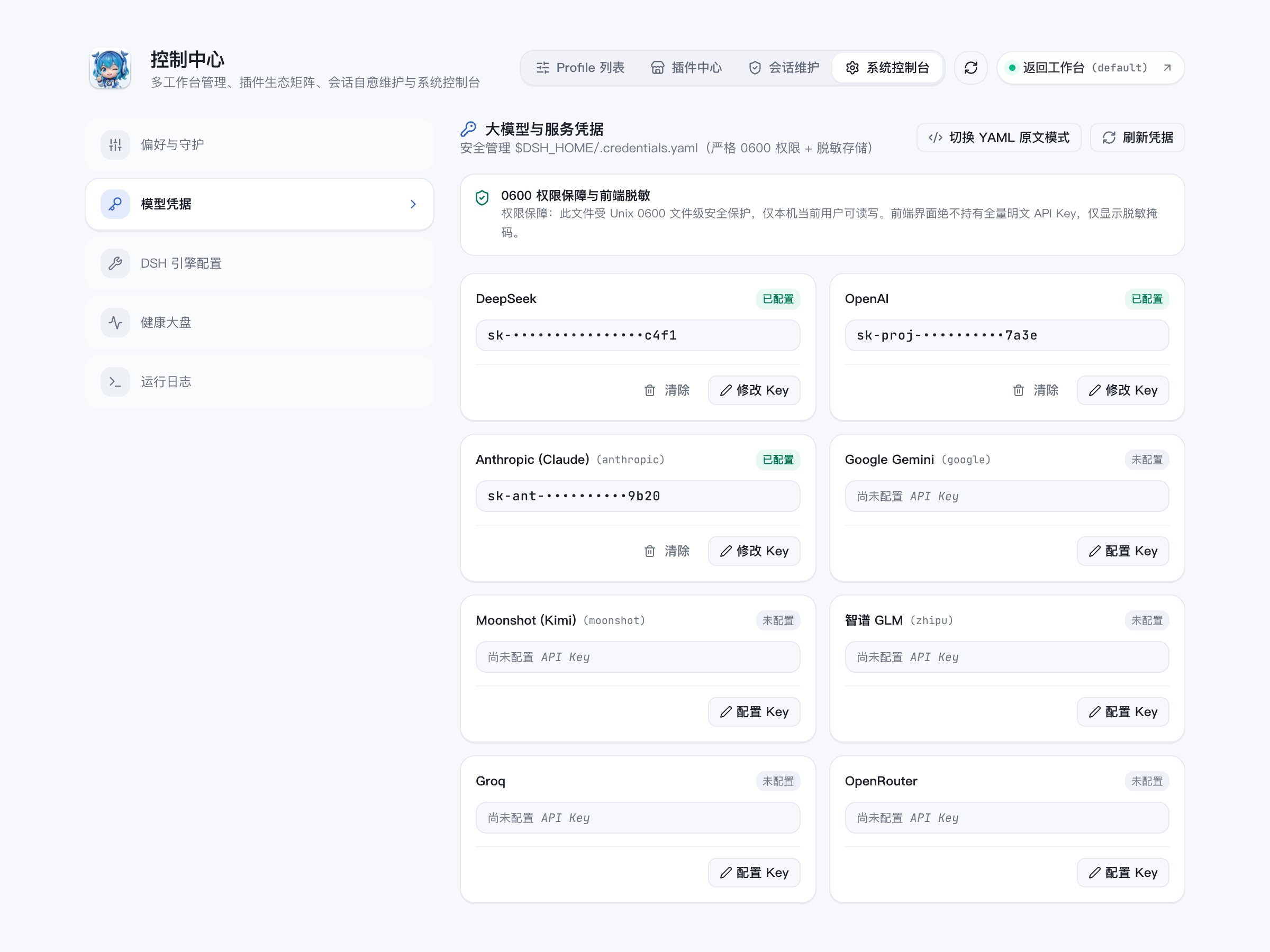This screenshot has width=1270, height=952.
Task: Click the 智谱 GLM API Key field
Action: tap(1007, 657)
